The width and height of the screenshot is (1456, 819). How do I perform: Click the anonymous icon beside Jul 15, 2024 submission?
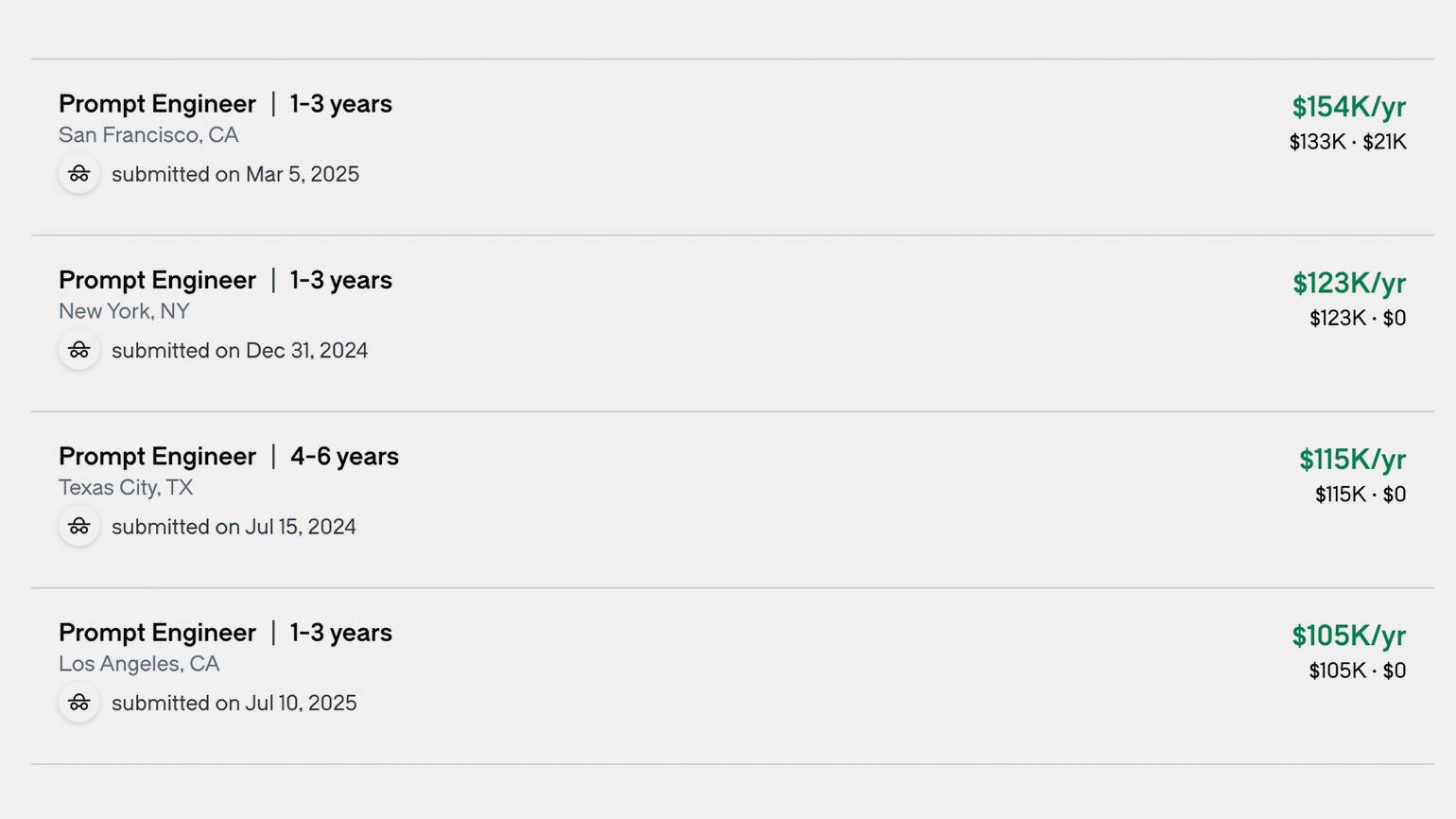(x=79, y=527)
